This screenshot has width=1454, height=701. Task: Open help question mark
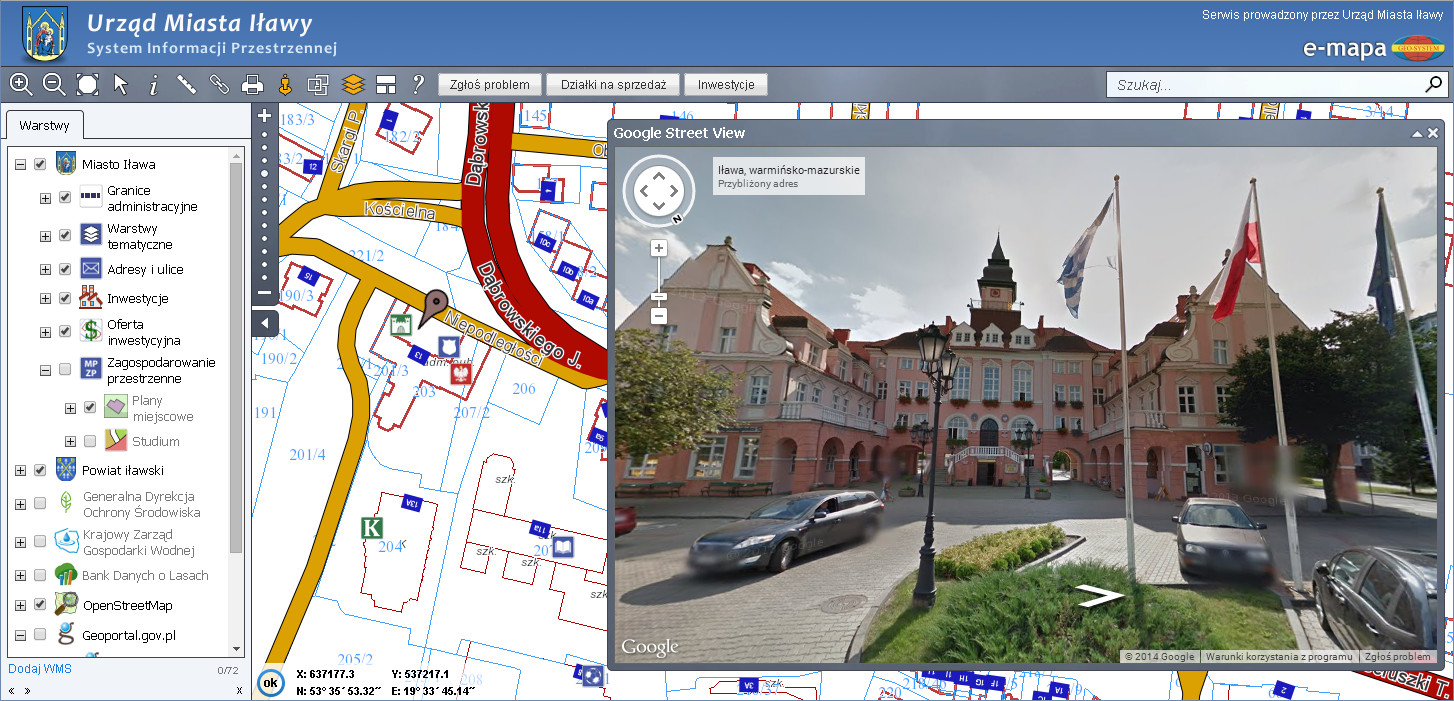click(x=418, y=85)
